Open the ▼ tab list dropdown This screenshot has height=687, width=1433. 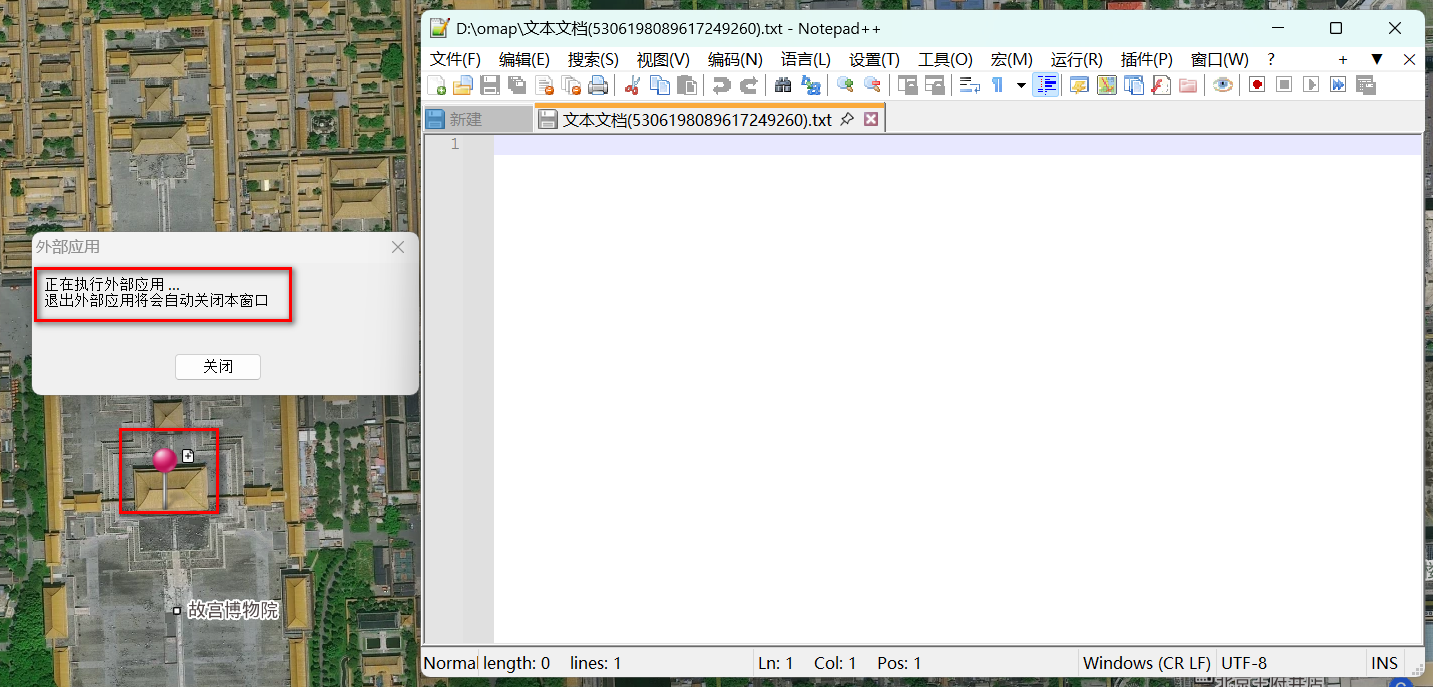(1377, 59)
